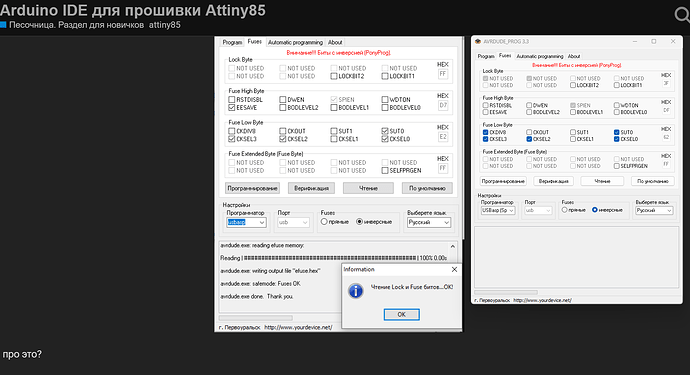Toggle LOCKBIT1 in the avrdude log window
The height and width of the screenshot is (375, 690).
click(x=385, y=76)
